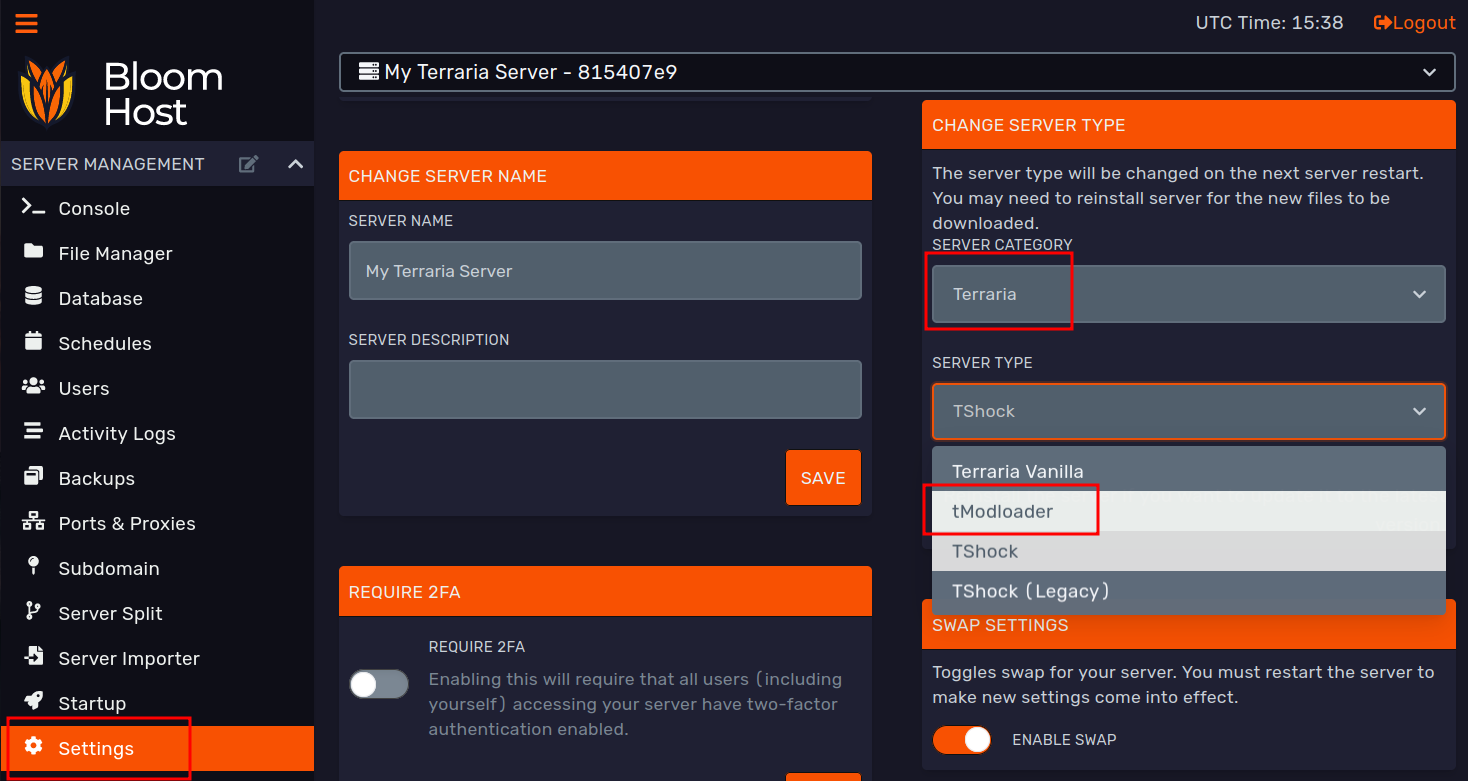
Task: Click the edit pencil next to Server Management
Action: (247, 163)
